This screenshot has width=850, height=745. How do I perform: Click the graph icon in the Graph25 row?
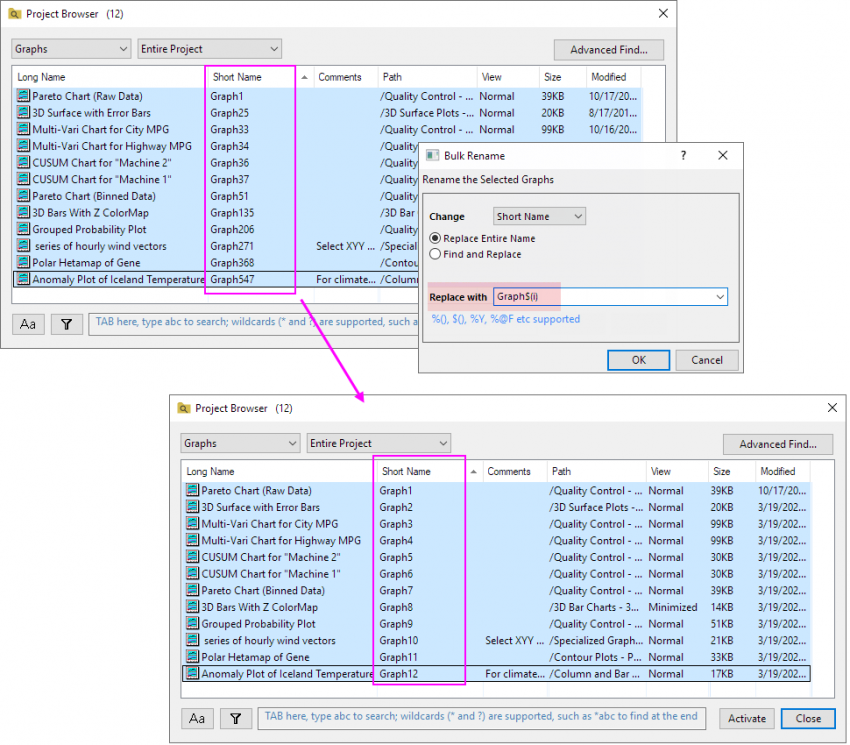tap(23, 113)
